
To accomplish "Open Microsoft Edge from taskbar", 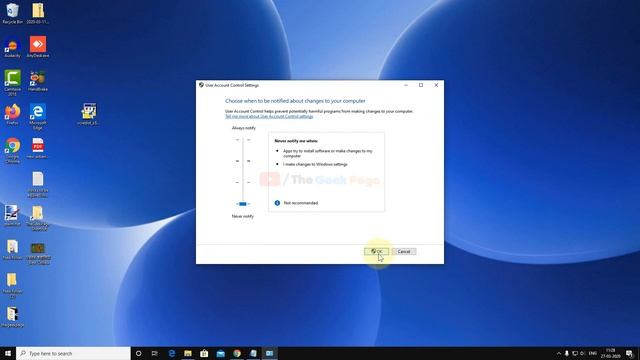I will click(171, 353).
